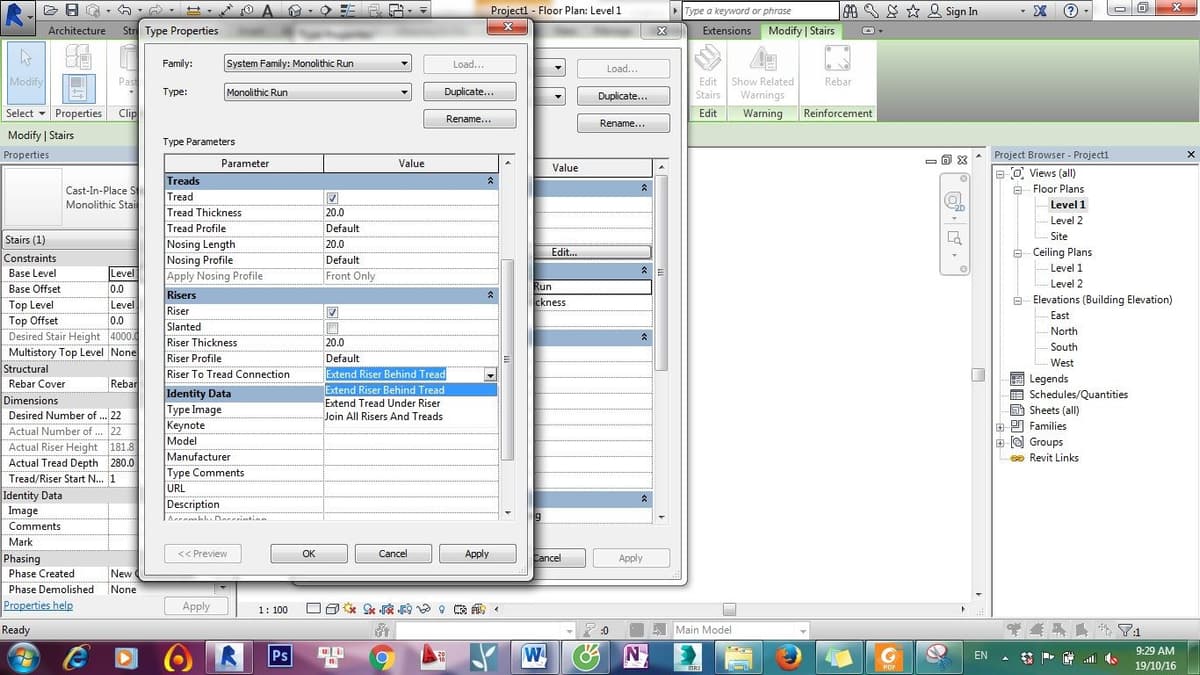Open the Site floor plan view
The height and width of the screenshot is (675, 1200).
click(x=1059, y=236)
